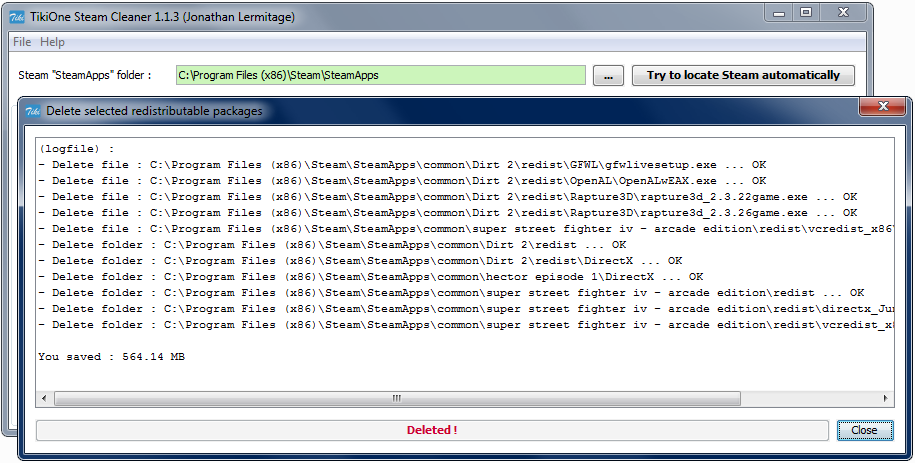Screen dimensions: 915x463
Task: Minimize the TikiOne Steam Cleaner window
Action: (778, 12)
